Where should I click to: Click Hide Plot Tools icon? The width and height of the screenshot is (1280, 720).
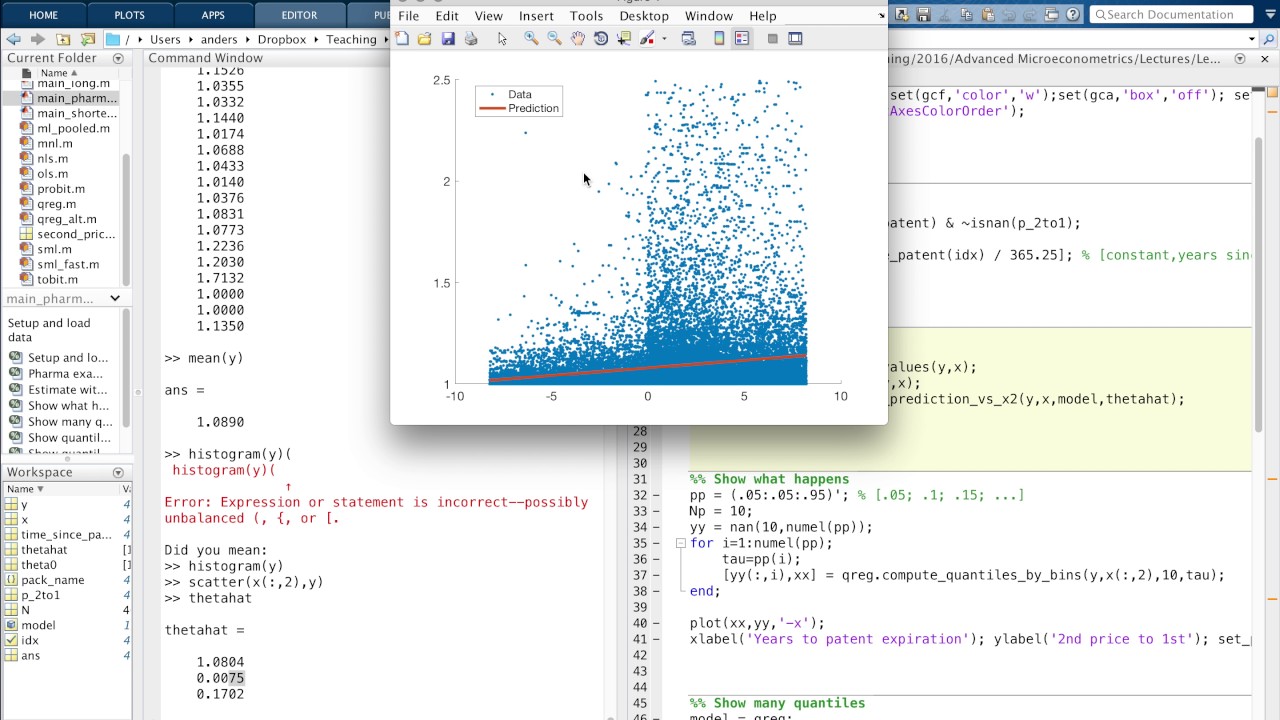[x=772, y=38]
